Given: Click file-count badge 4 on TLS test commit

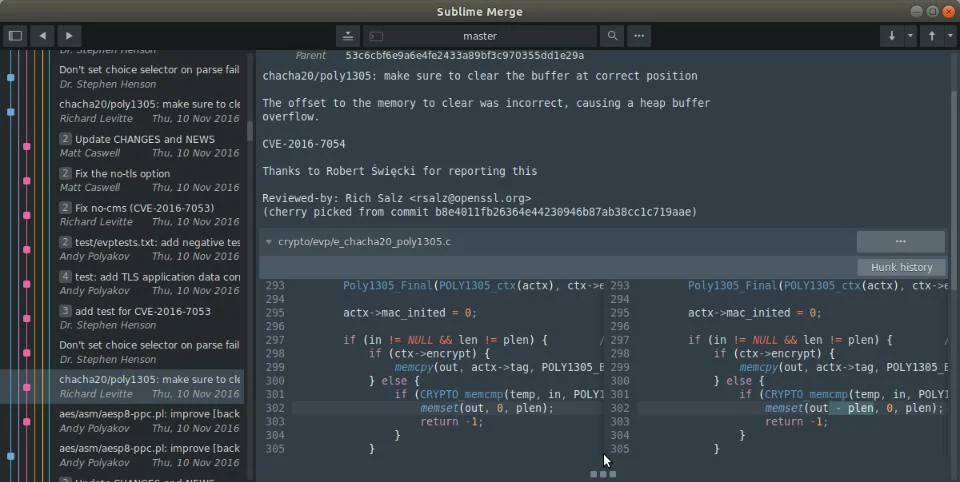Looking at the screenshot, I should pos(66,276).
